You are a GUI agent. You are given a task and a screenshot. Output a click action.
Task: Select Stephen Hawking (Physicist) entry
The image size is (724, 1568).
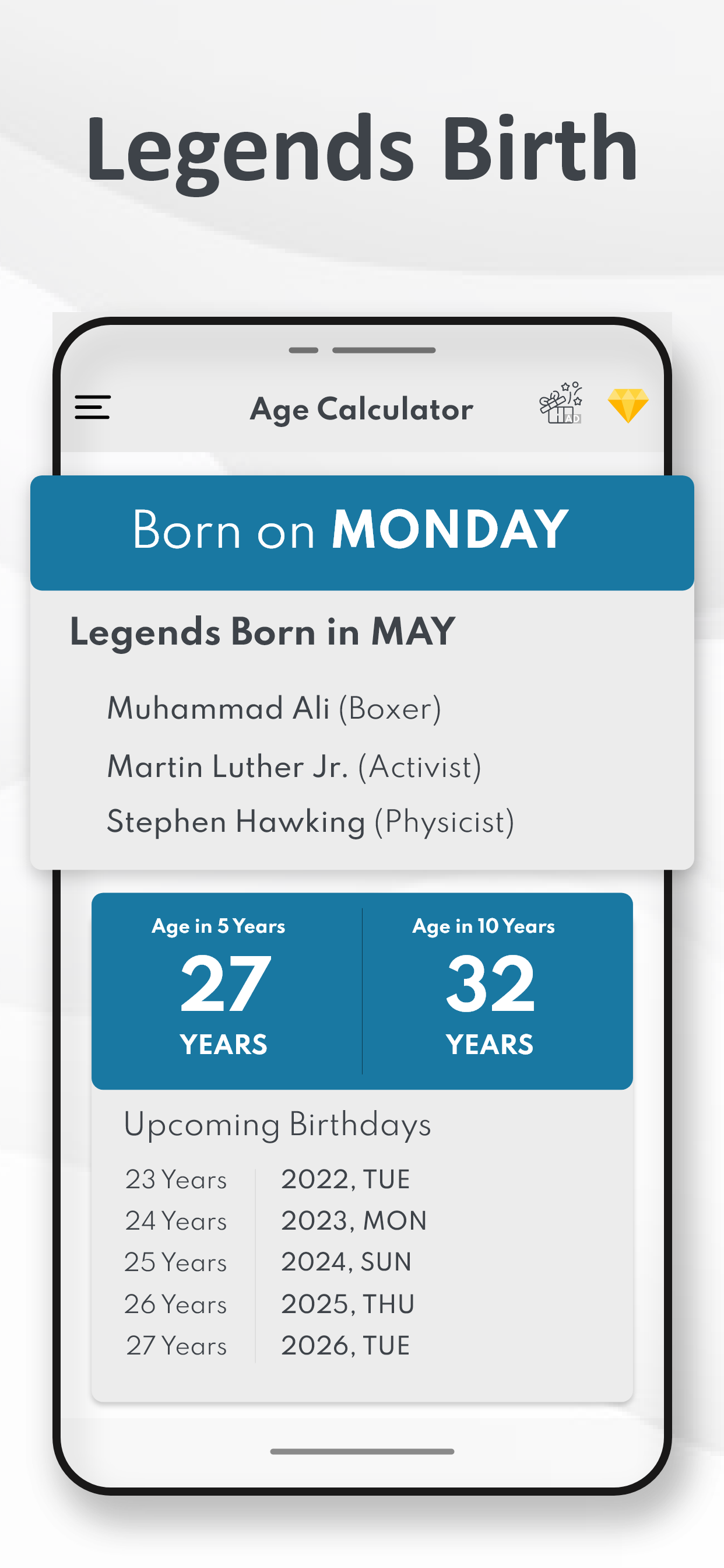310,822
